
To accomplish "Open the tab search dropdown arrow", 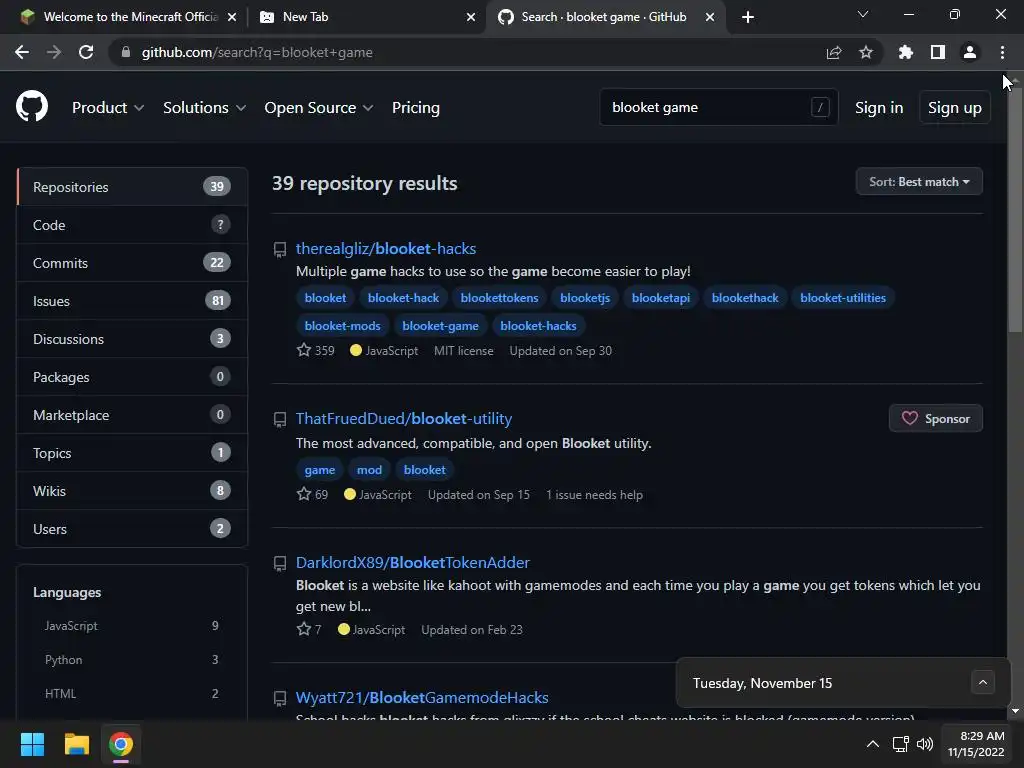I will point(863,14).
